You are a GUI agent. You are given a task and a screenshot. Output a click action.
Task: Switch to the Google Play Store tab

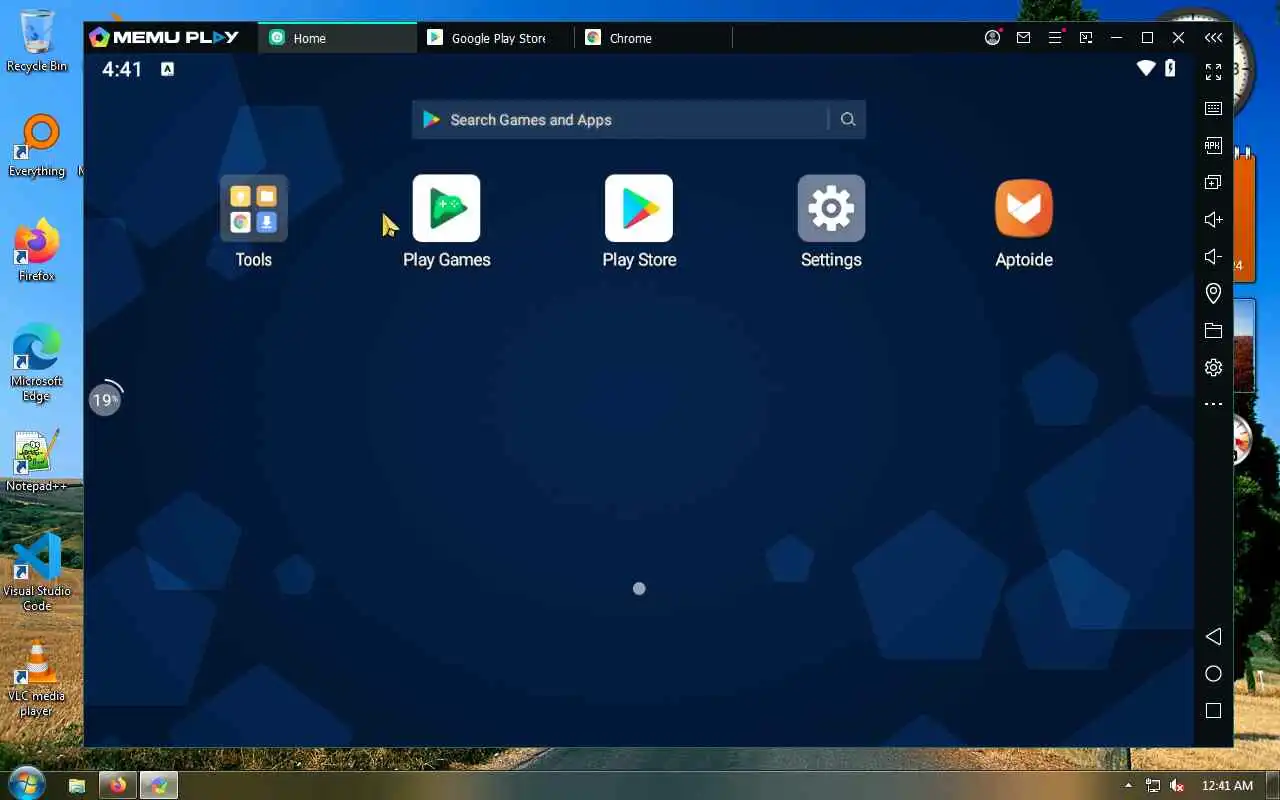[496, 38]
